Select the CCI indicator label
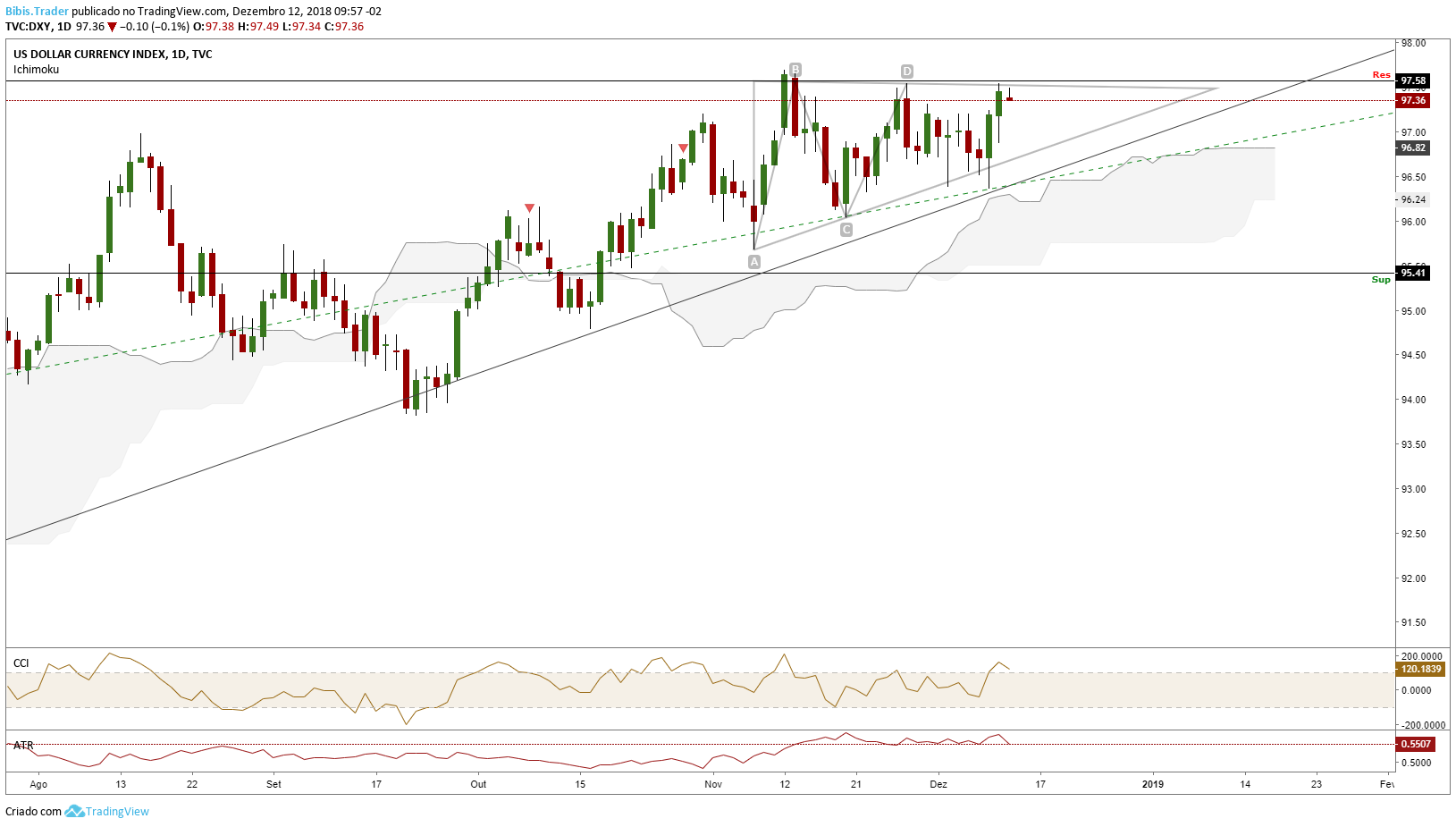The height and width of the screenshot is (827, 1456). tap(21, 663)
